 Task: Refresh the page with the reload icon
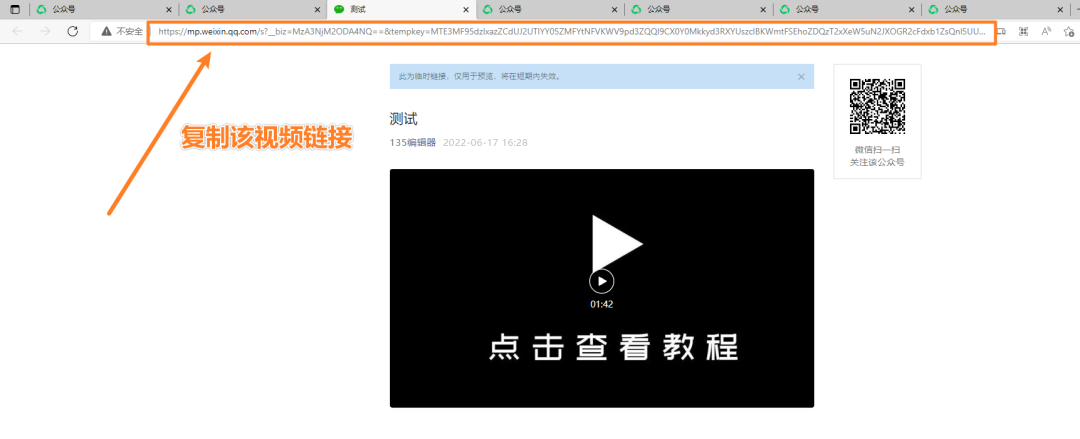[x=72, y=31]
